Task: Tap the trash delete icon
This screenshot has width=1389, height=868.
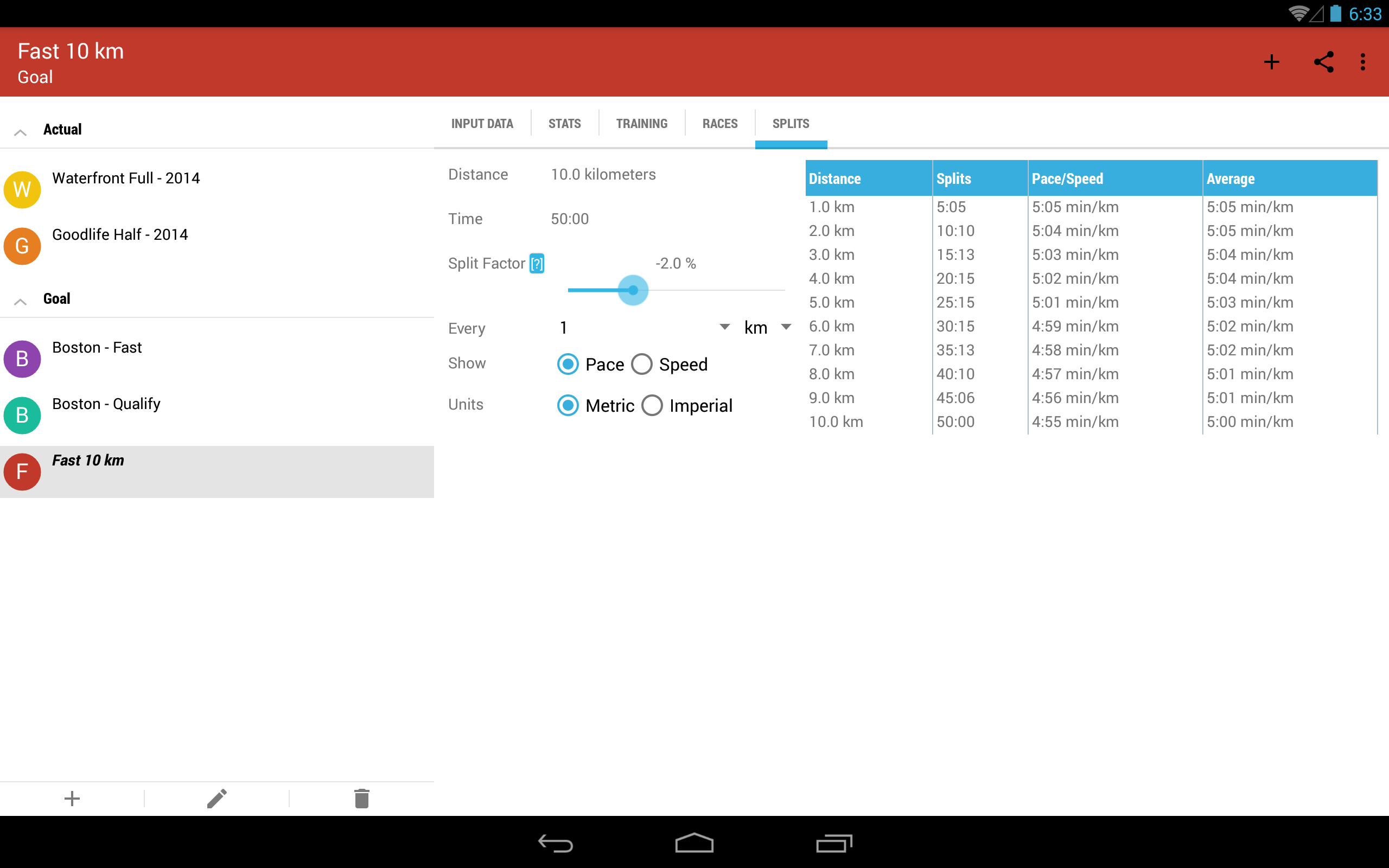Action: pos(361,799)
